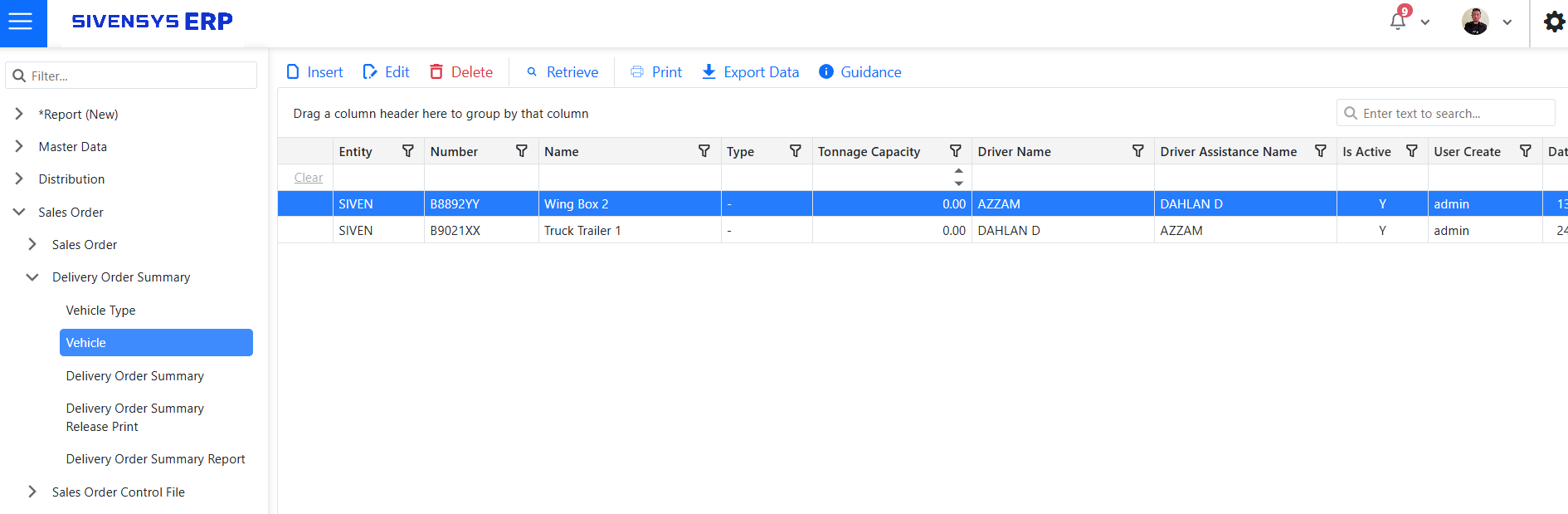This screenshot has width=1568, height=514.
Task: Open the user profile avatar menu
Action: click(x=1475, y=22)
